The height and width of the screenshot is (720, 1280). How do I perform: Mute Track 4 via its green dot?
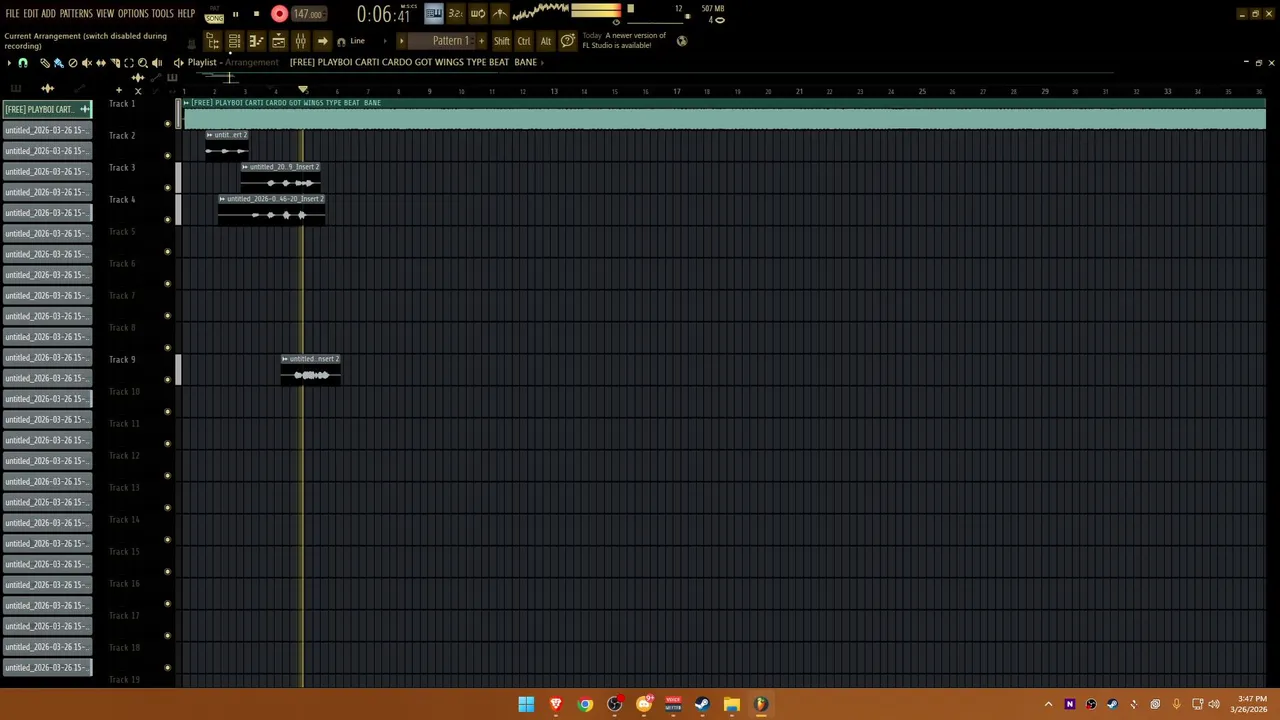click(167, 220)
